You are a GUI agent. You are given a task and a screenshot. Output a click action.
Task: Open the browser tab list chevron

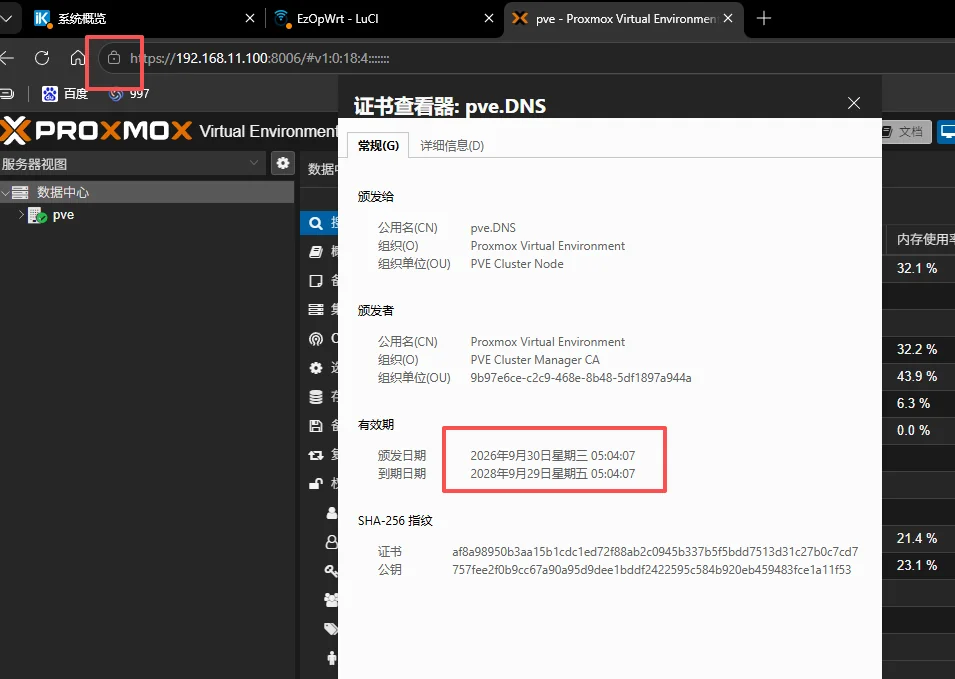[x=7, y=18]
